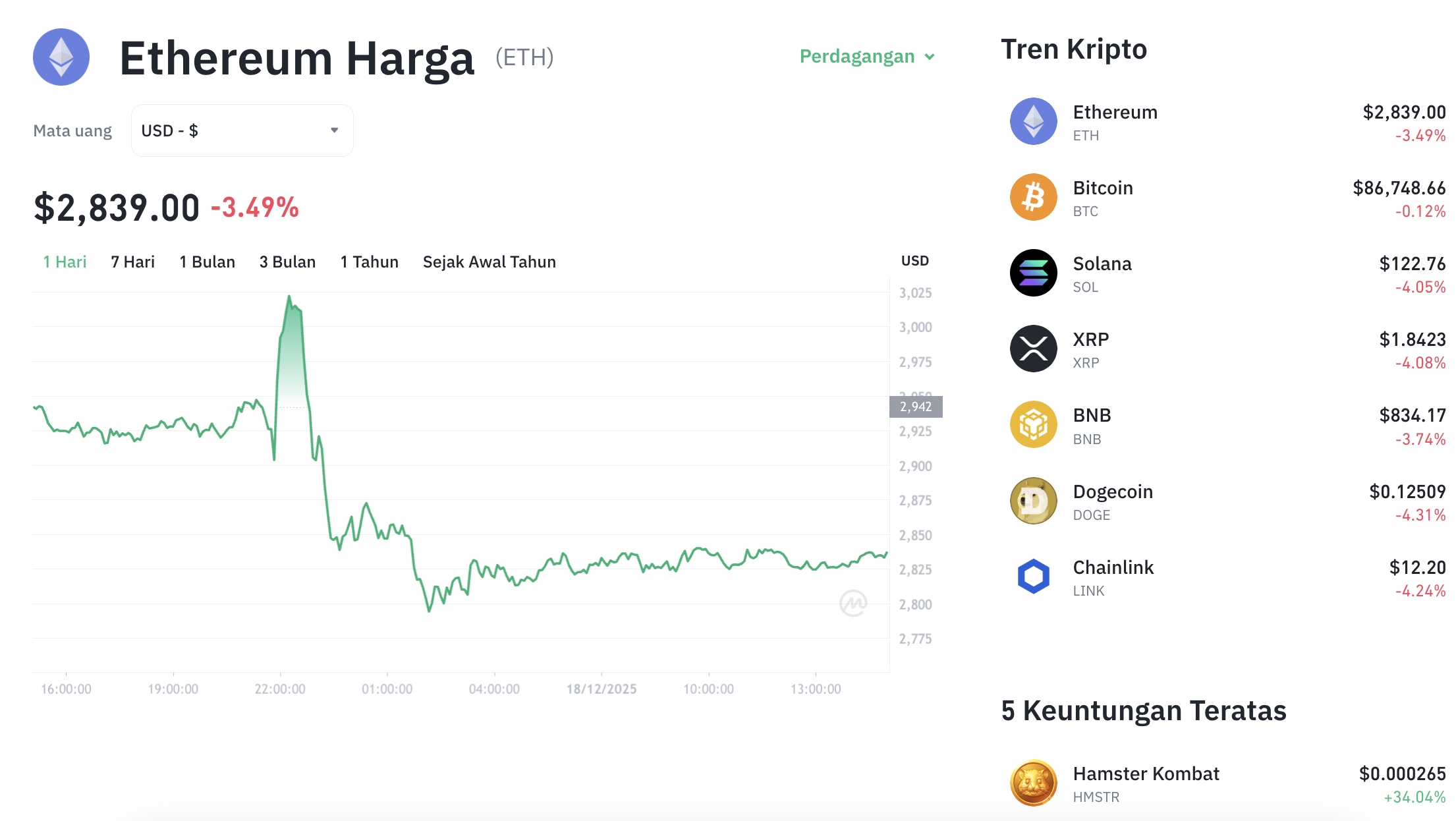Image resolution: width=1456 pixels, height=821 pixels.
Task: Click the CoinMarketCap watermark on the chart
Action: [853, 602]
